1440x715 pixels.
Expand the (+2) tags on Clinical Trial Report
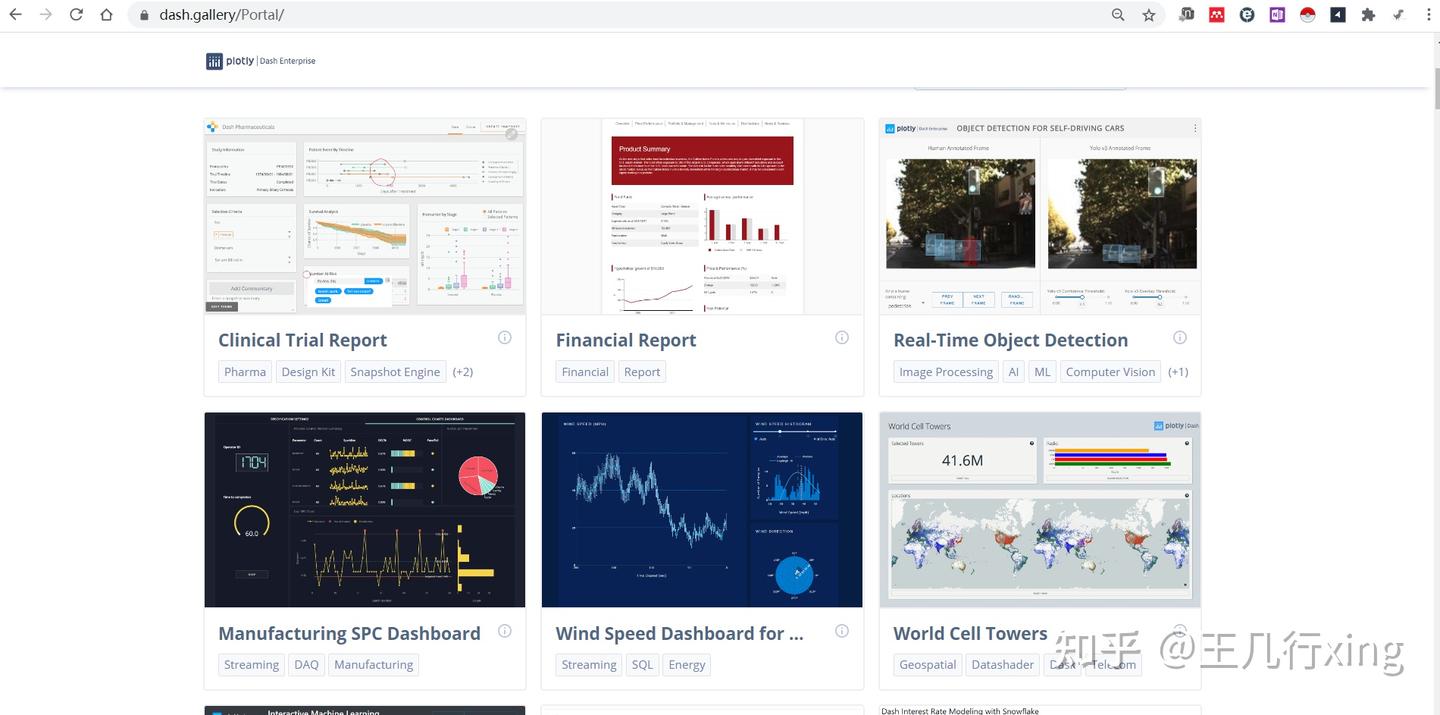pyautogui.click(x=462, y=372)
